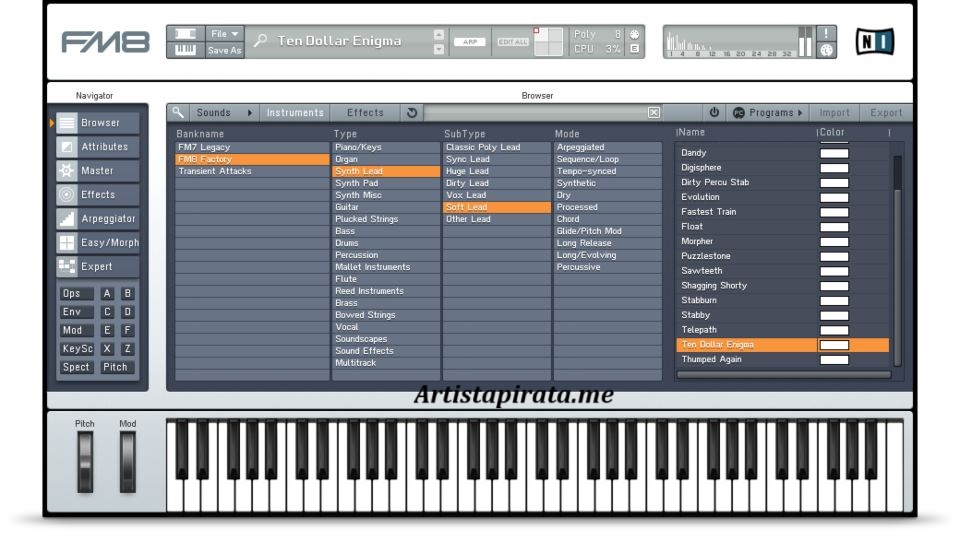The image size is (960, 553).
Task: Select operator E
Action: [107, 330]
